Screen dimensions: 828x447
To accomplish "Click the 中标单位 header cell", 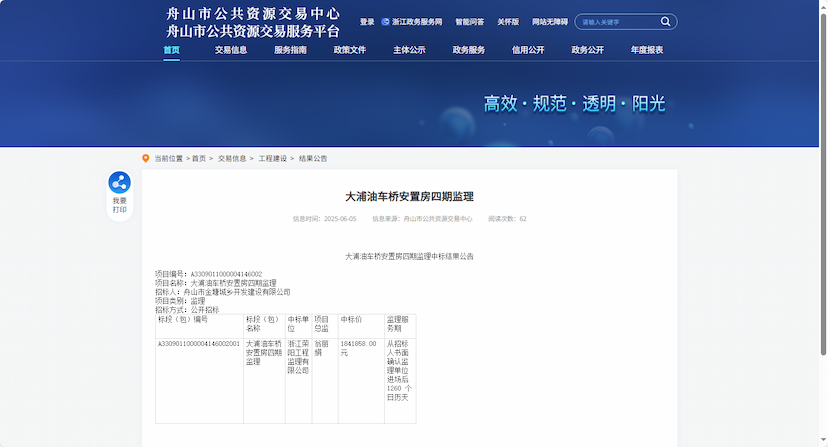I will [x=298, y=326].
